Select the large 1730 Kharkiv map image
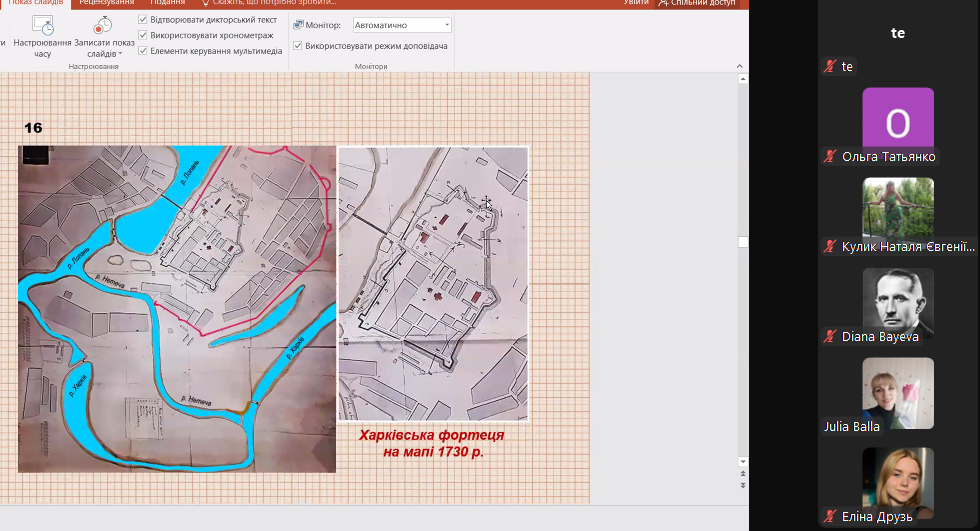Image resolution: width=980 pixels, height=531 pixels. tap(177, 309)
